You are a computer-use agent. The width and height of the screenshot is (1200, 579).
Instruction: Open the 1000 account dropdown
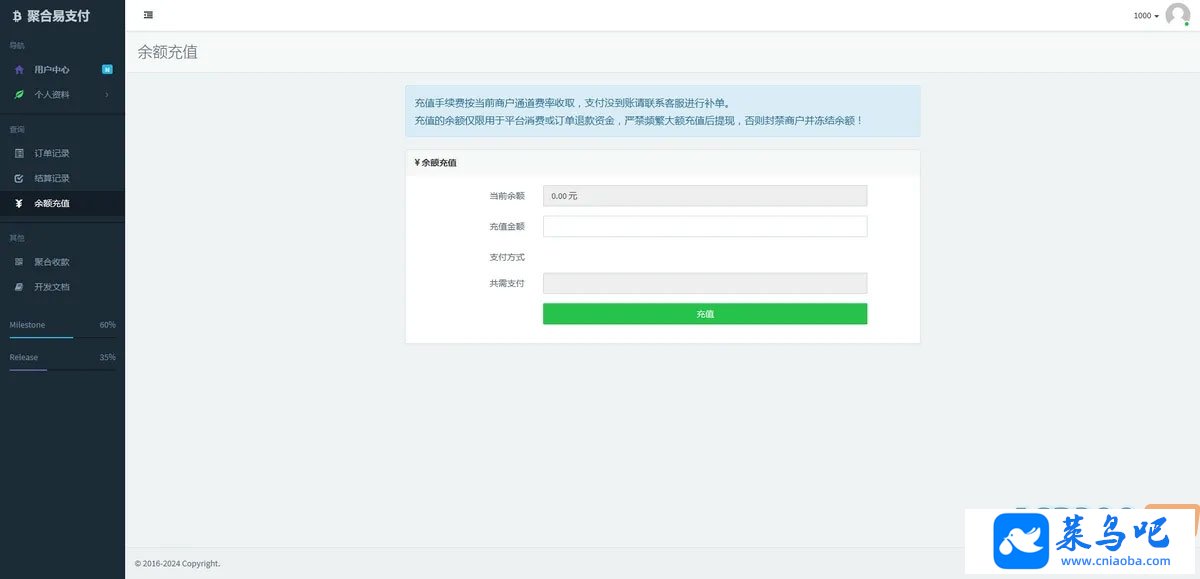click(x=1146, y=16)
